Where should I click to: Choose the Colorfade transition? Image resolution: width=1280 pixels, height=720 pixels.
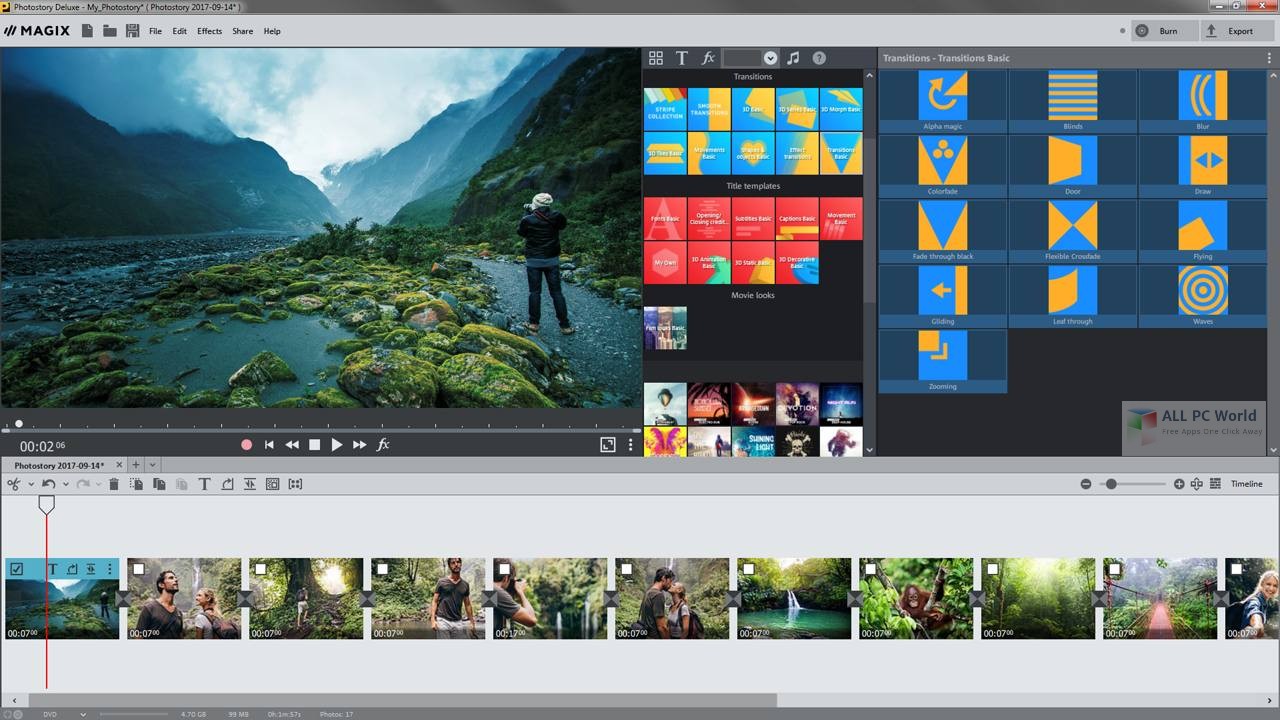(x=943, y=166)
